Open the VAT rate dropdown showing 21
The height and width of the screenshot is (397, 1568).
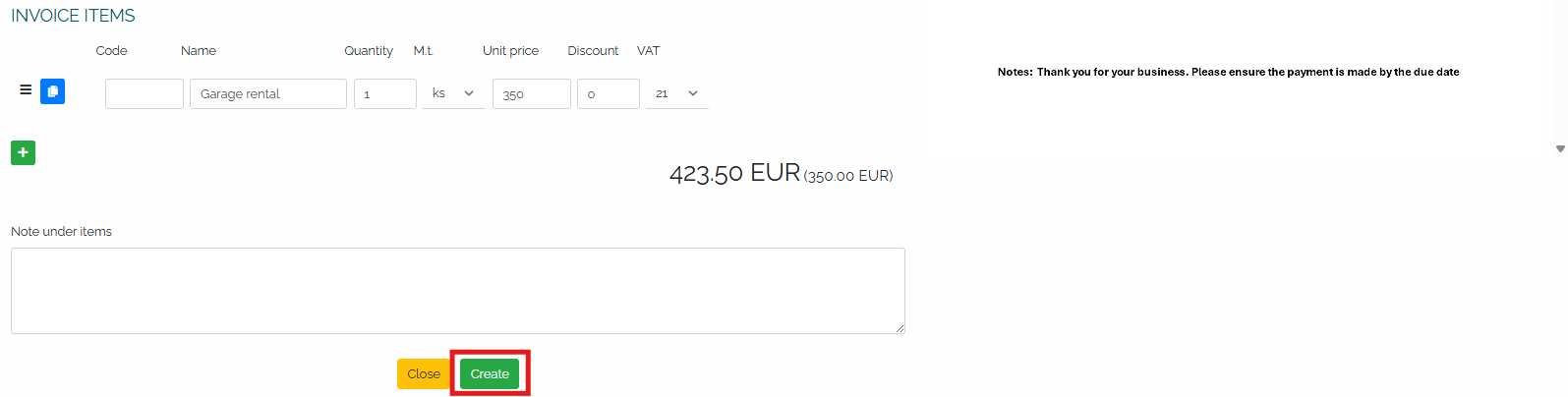coord(677,93)
